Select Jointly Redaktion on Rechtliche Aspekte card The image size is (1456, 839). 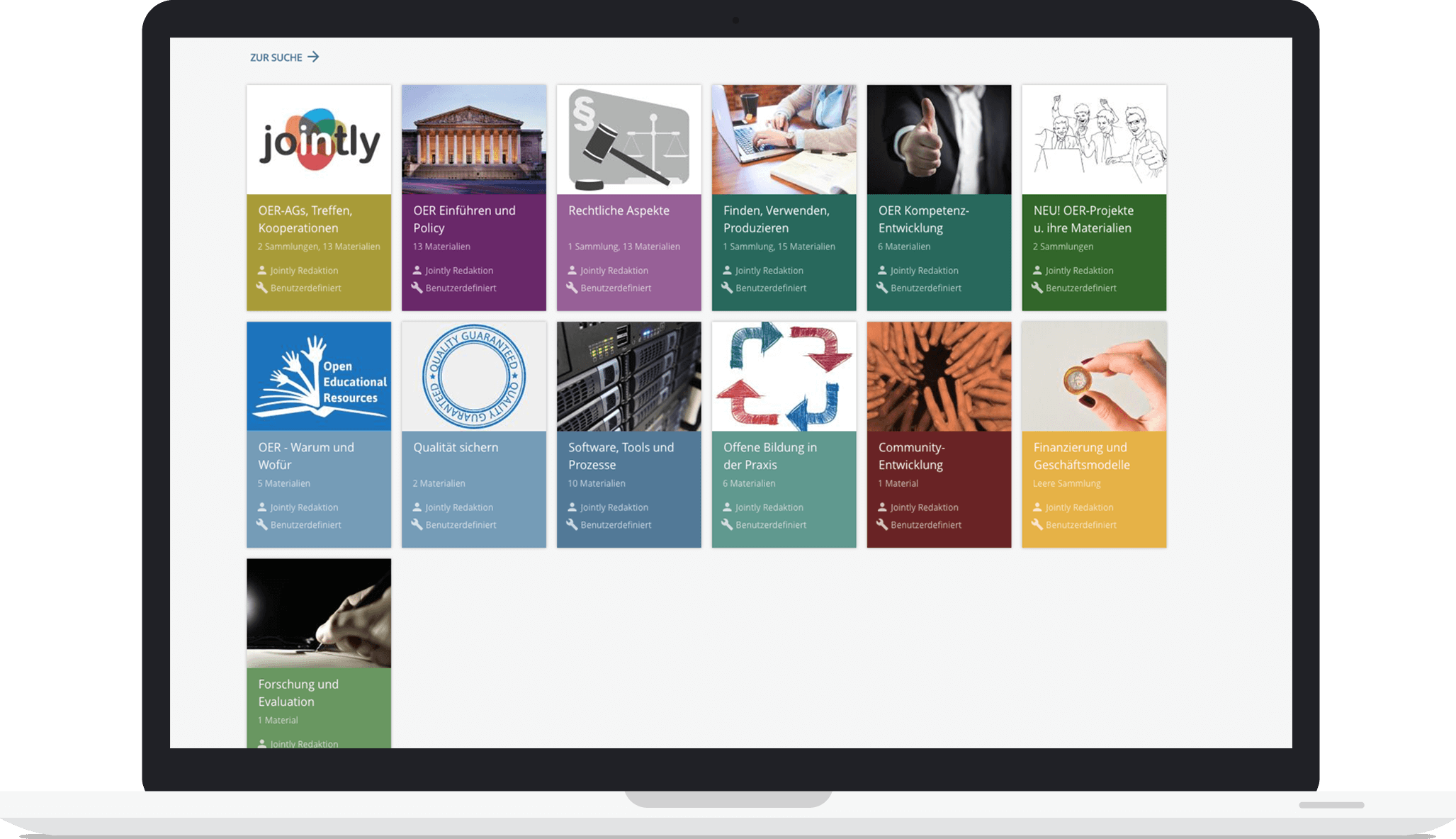point(614,270)
